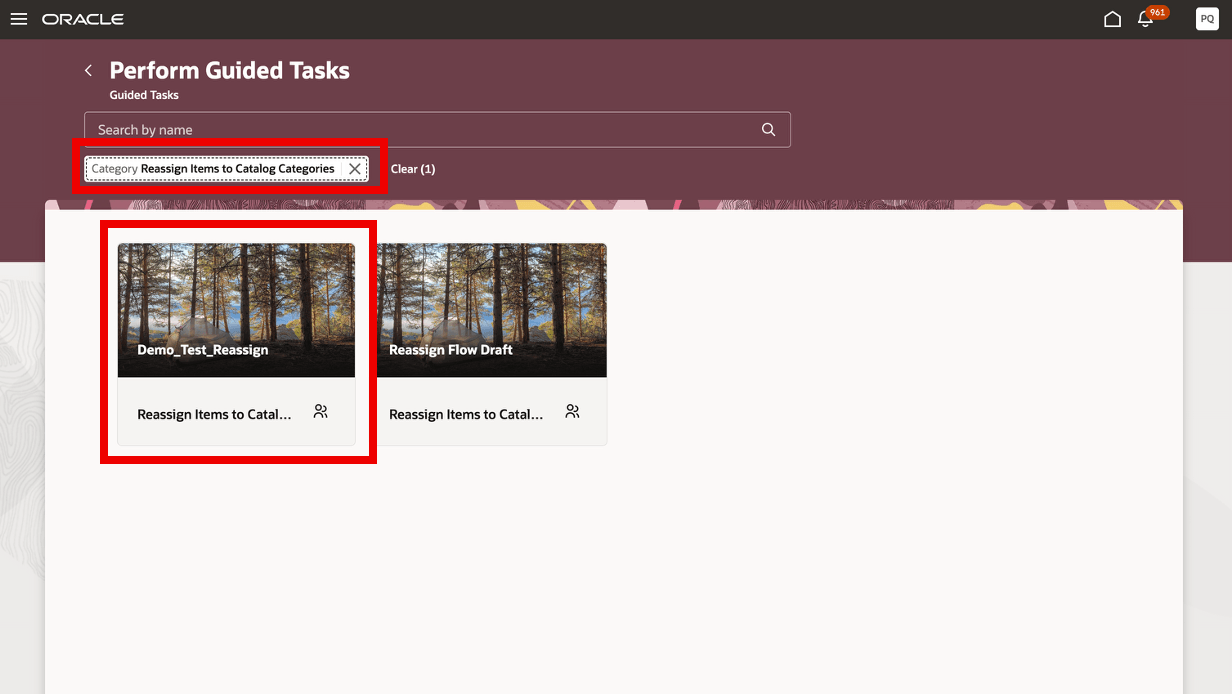Click the Oracle logo
Screen dimensions: 1232x694
click(x=84, y=18)
